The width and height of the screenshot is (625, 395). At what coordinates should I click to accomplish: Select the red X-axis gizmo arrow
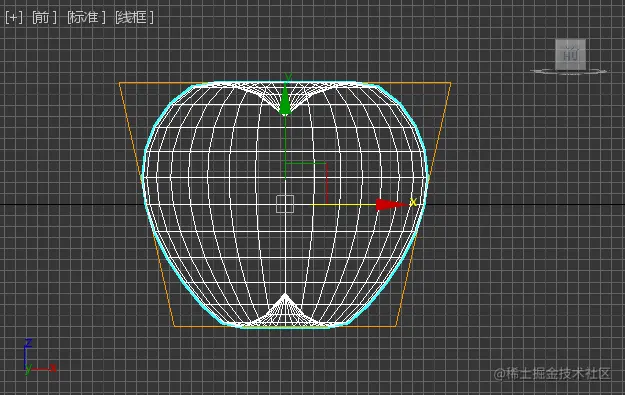(392, 204)
